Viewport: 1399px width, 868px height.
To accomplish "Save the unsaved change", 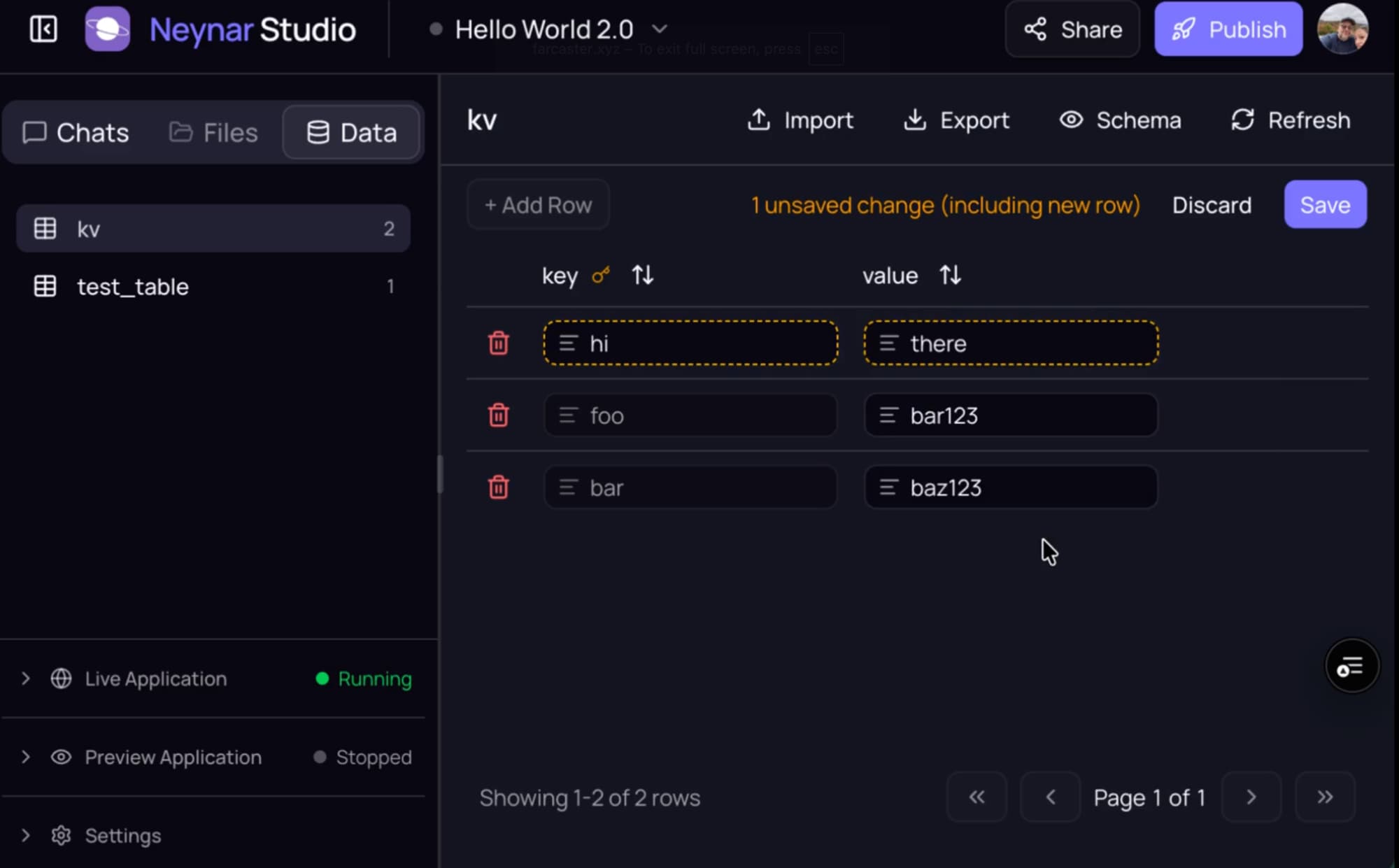I will click(1324, 205).
